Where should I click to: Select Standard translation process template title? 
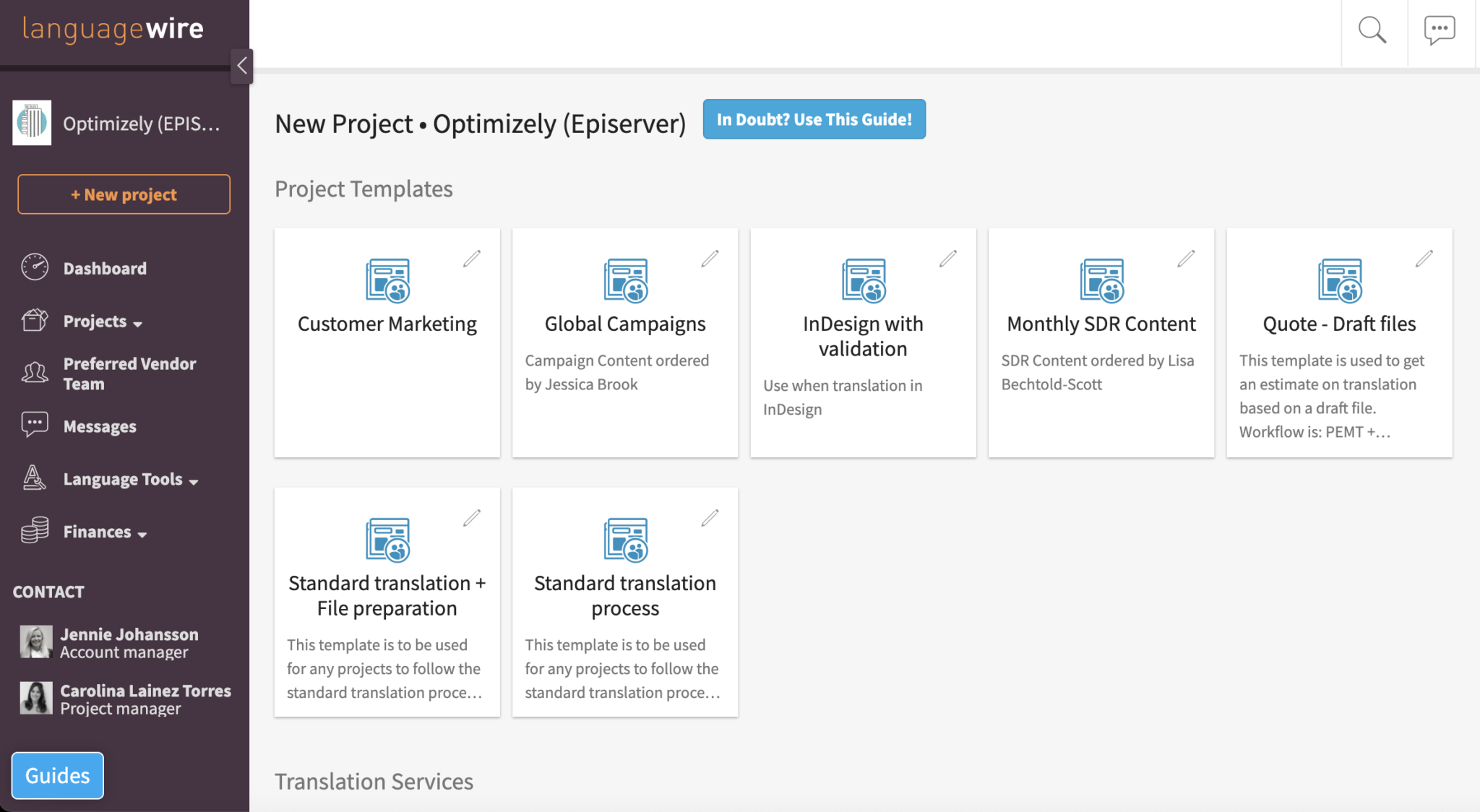click(625, 595)
